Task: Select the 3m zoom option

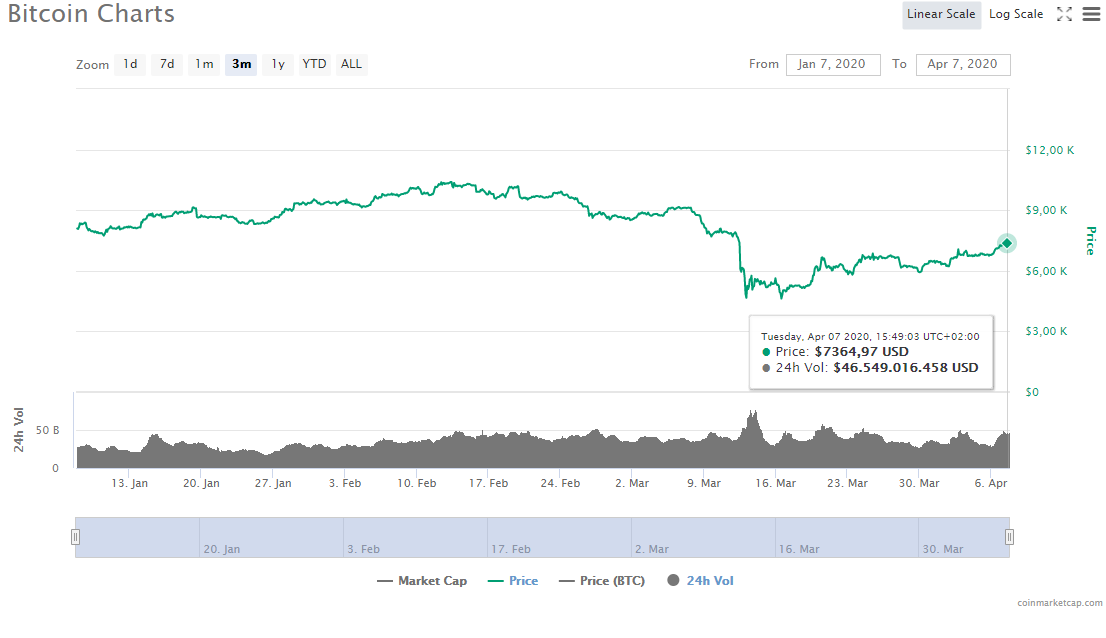Action: pyautogui.click(x=241, y=64)
